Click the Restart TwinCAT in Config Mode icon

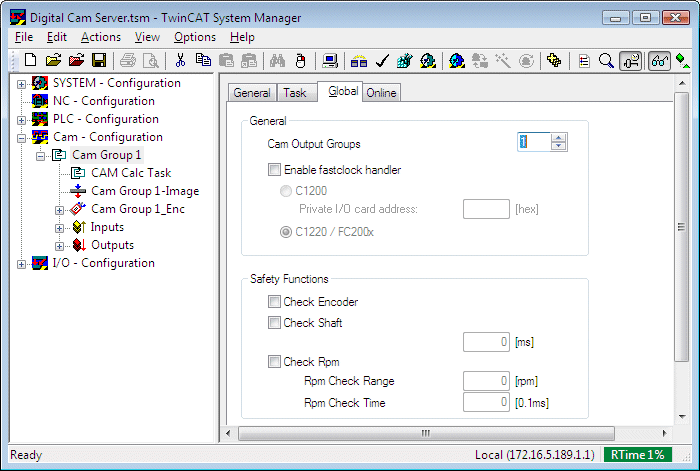coord(457,60)
